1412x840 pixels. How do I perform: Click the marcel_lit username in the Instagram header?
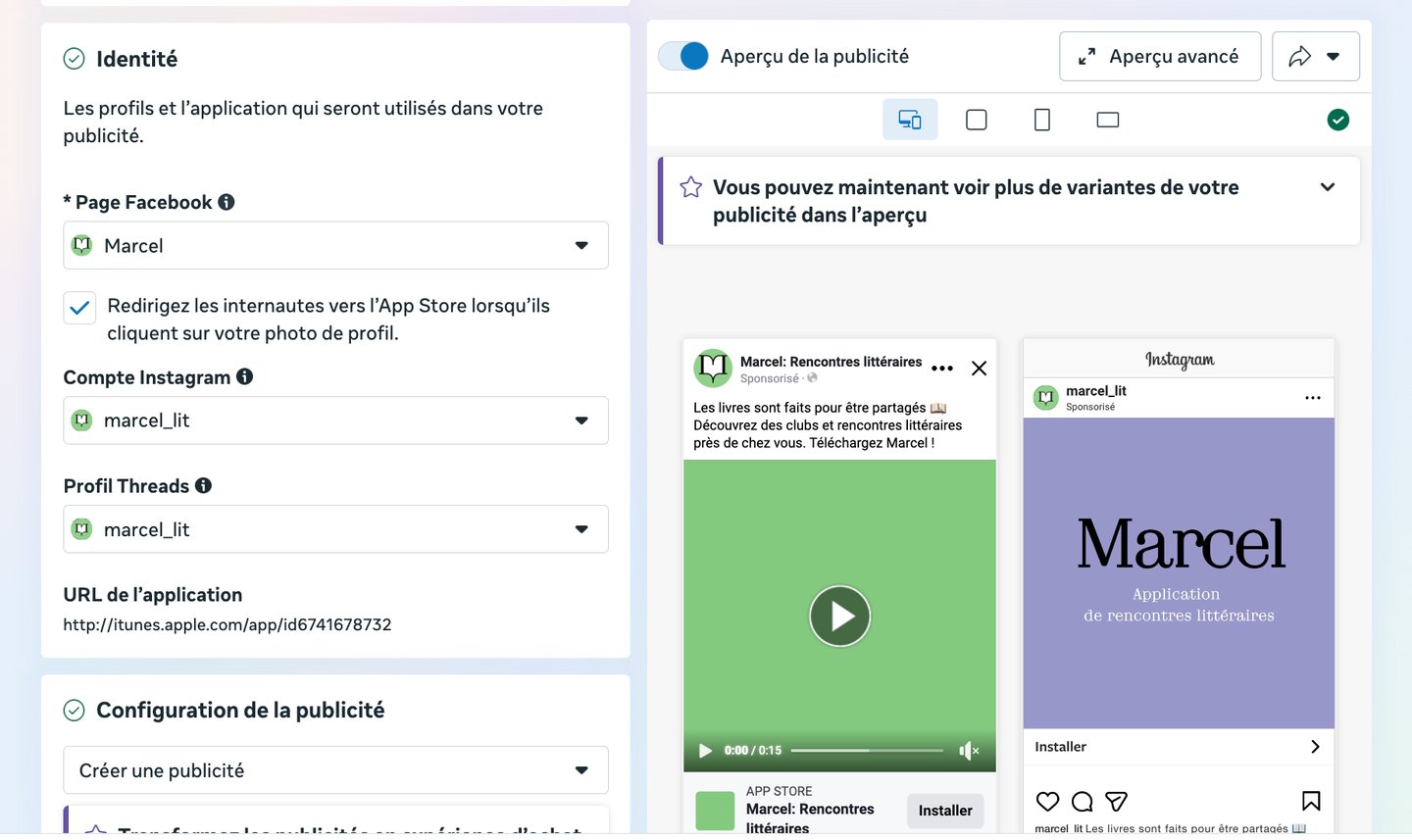(1096, 391)
